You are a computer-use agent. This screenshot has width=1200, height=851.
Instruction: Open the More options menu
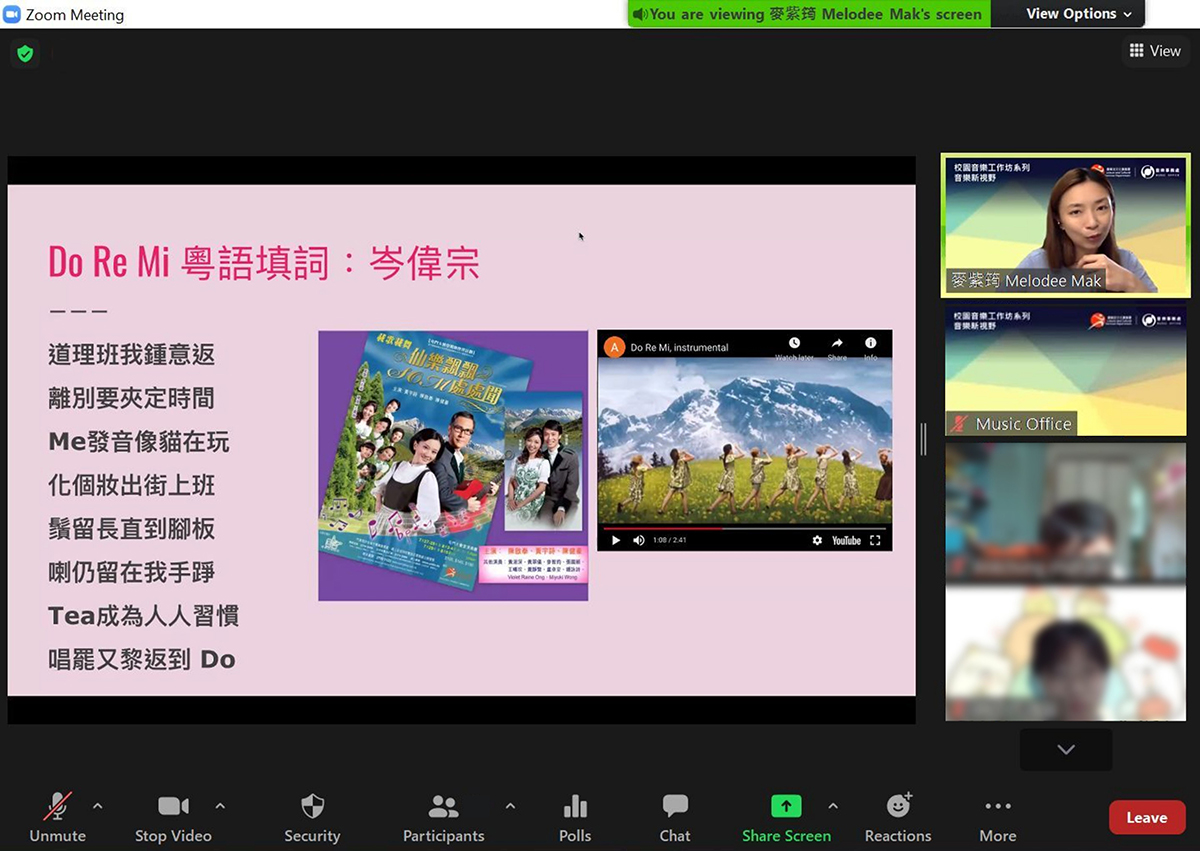(997, 816)
